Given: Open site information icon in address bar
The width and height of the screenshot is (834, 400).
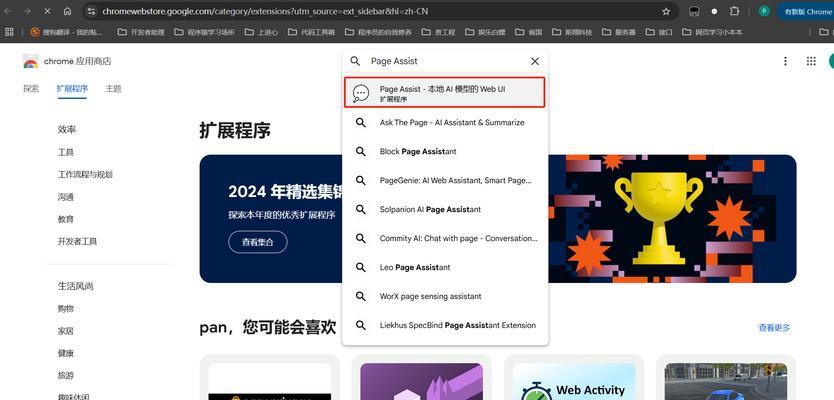Looking at the screenshot, I should [x=91, y=11].
